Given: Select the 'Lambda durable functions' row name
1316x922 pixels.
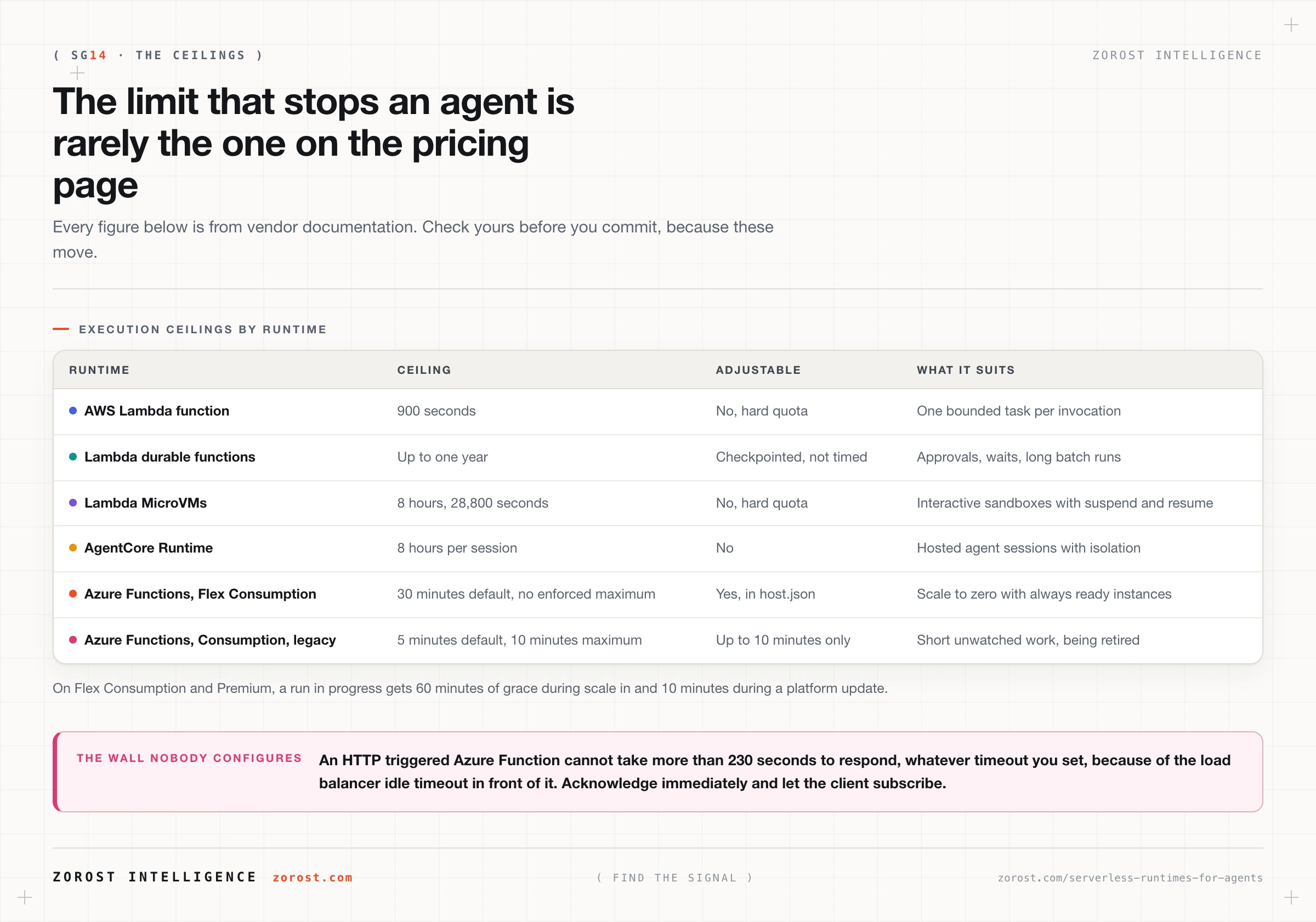Looking at the screenshot, I should pyautogui.click(x=169, y=457).
